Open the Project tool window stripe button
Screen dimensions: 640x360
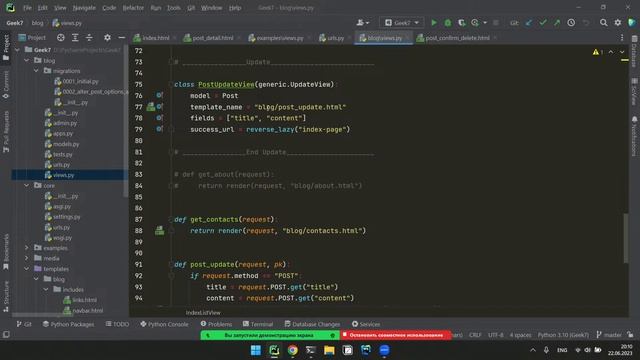pos(6,48)
